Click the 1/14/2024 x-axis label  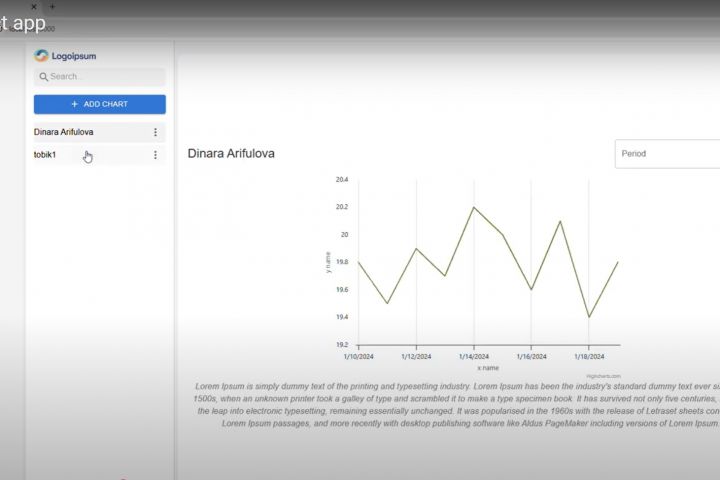pos(474,356)
